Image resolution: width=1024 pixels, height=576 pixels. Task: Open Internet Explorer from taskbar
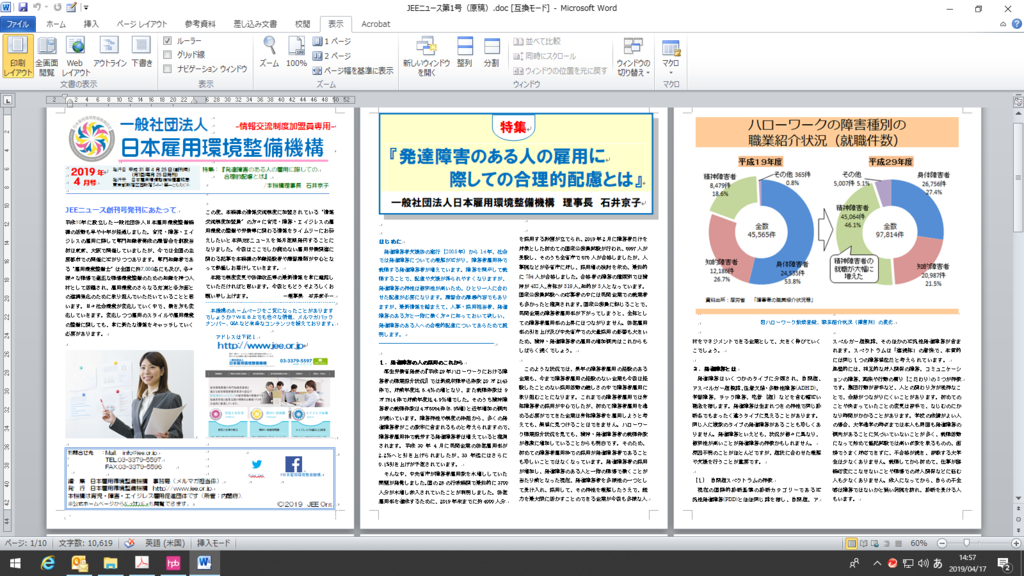[x=47, y=563]
